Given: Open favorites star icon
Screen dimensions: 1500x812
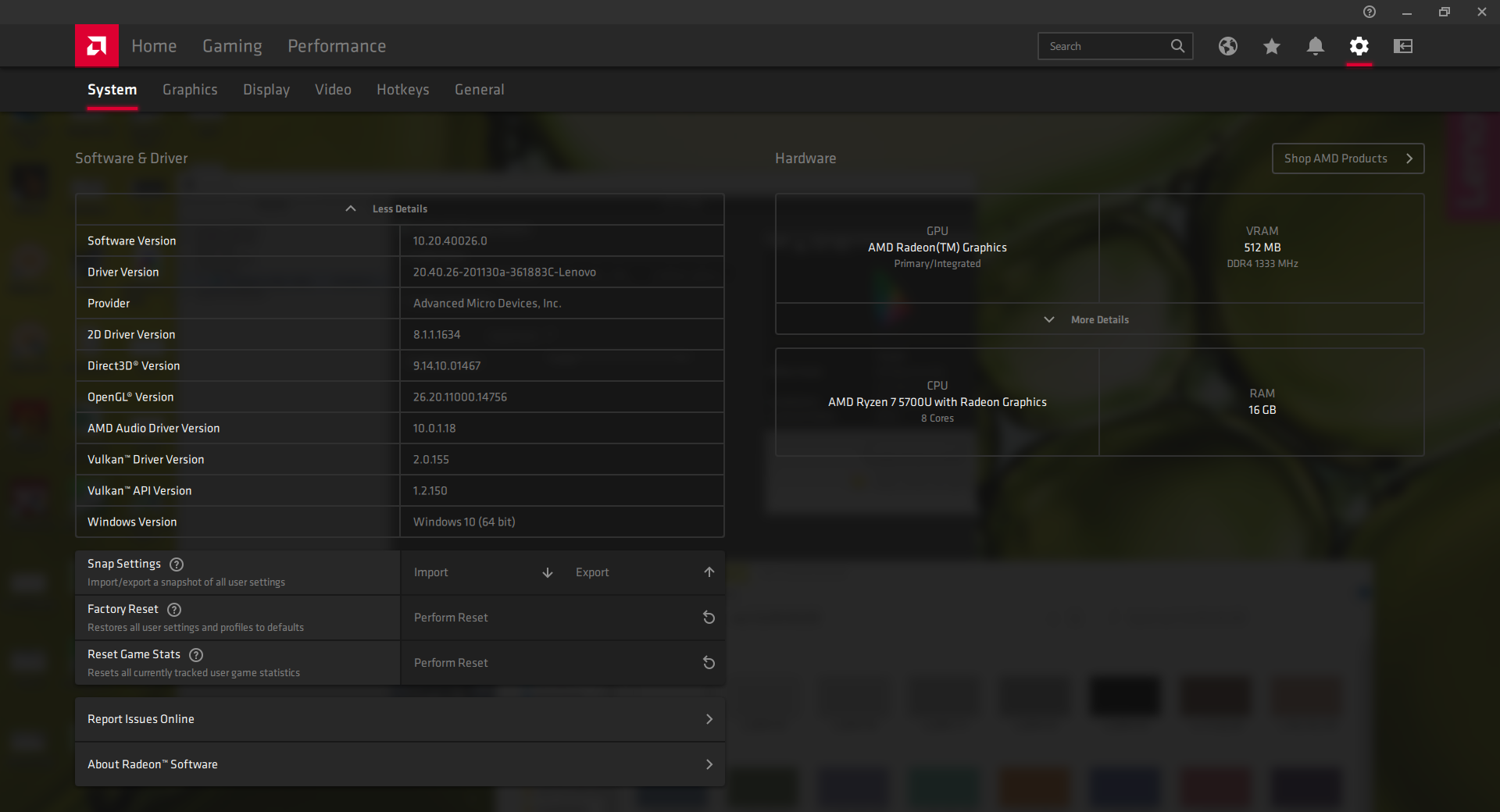Looking at the screenshot, I should point(1272,46).
